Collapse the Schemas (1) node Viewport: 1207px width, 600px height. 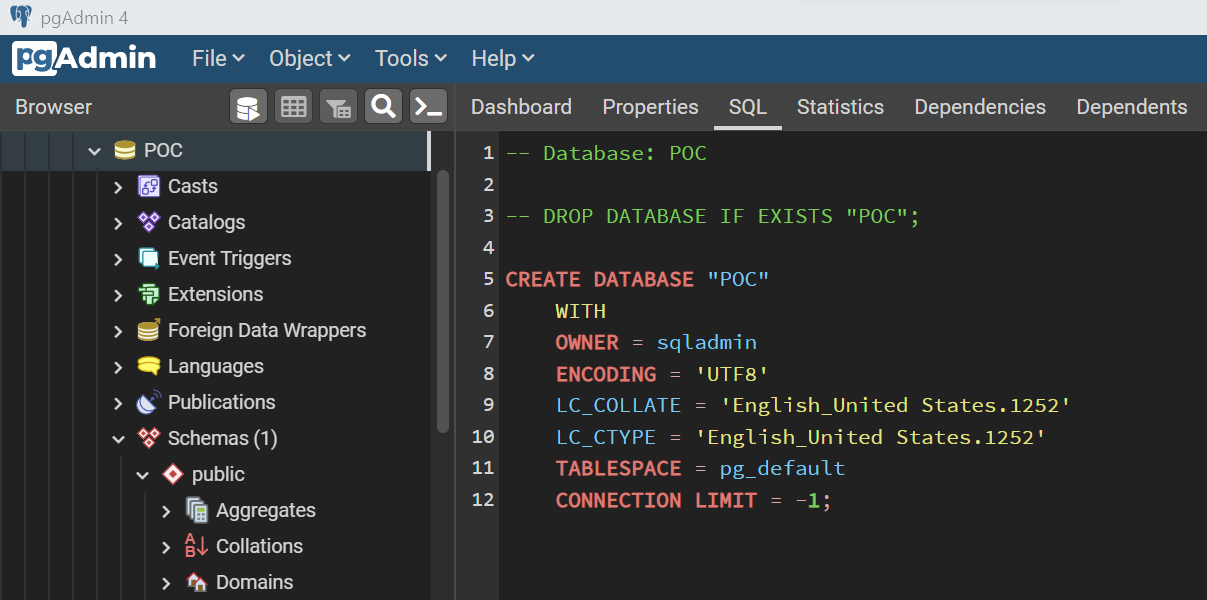coord(119,439)
